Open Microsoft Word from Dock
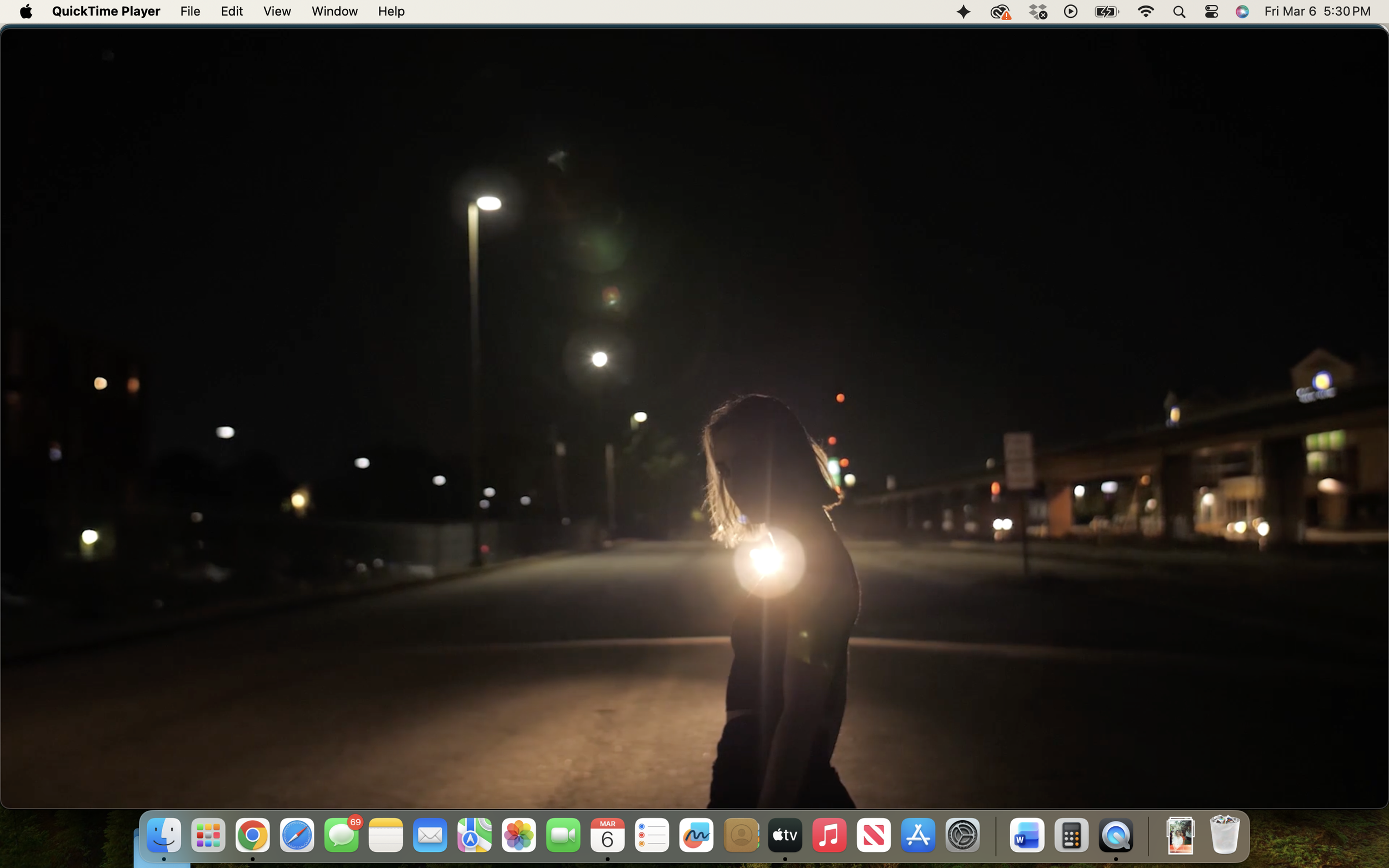Screen dimensions: 1389x868 [x=1026, y=835]
